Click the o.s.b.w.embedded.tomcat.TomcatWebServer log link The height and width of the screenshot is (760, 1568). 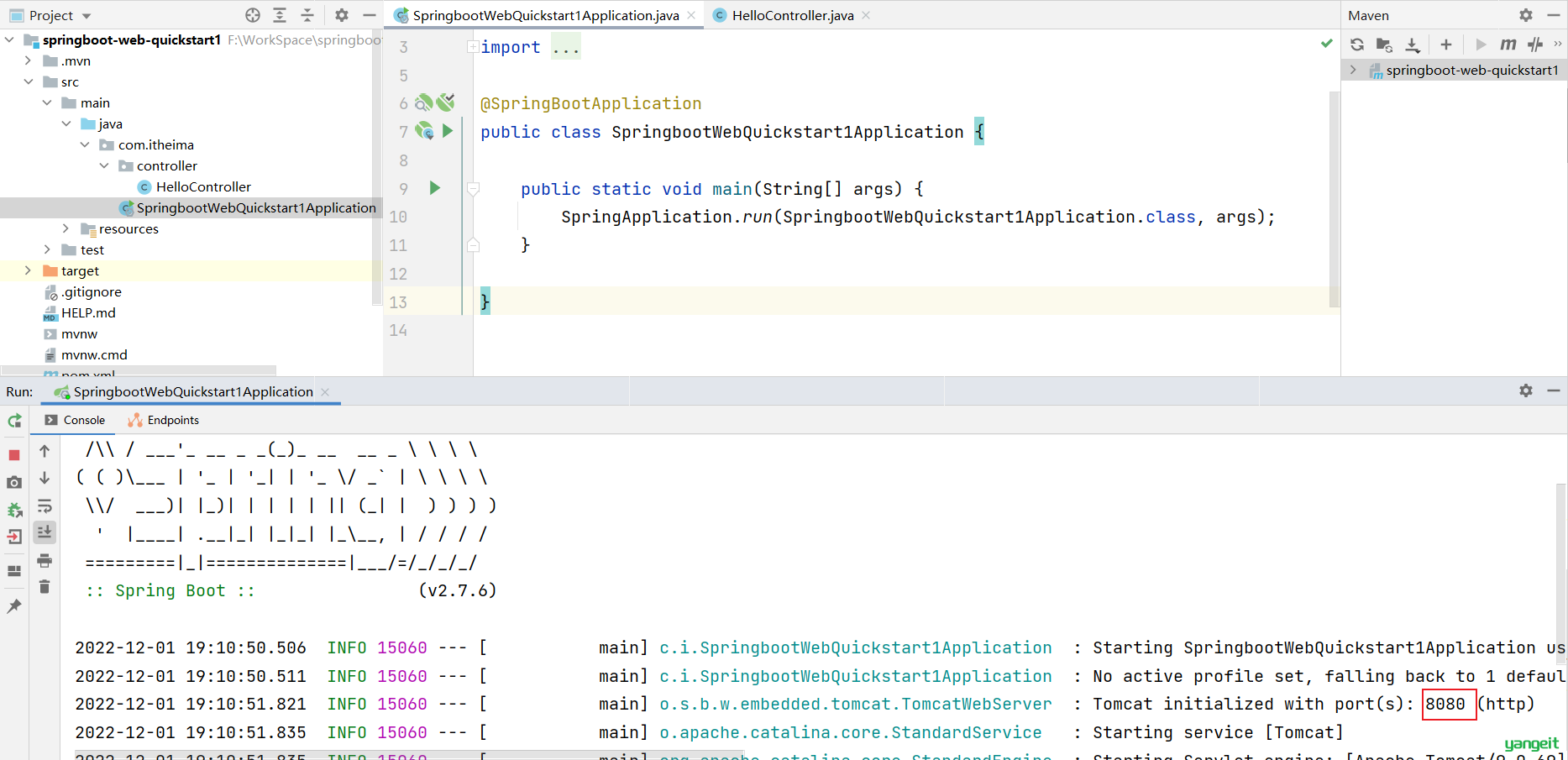[x=855, y=704]
